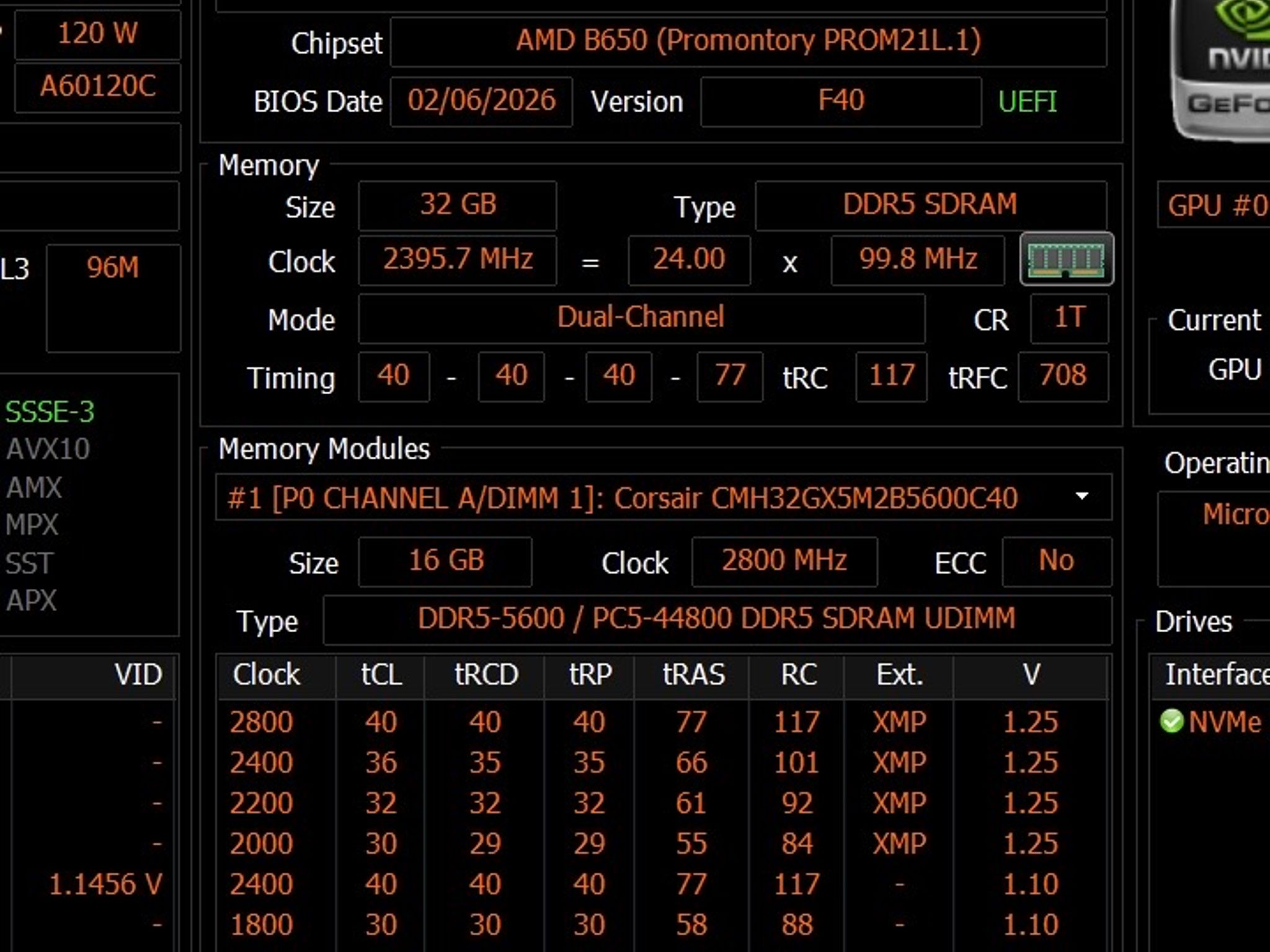
Task: Click the green NVMe drive status icon
Action: (x=1171, y=721)
